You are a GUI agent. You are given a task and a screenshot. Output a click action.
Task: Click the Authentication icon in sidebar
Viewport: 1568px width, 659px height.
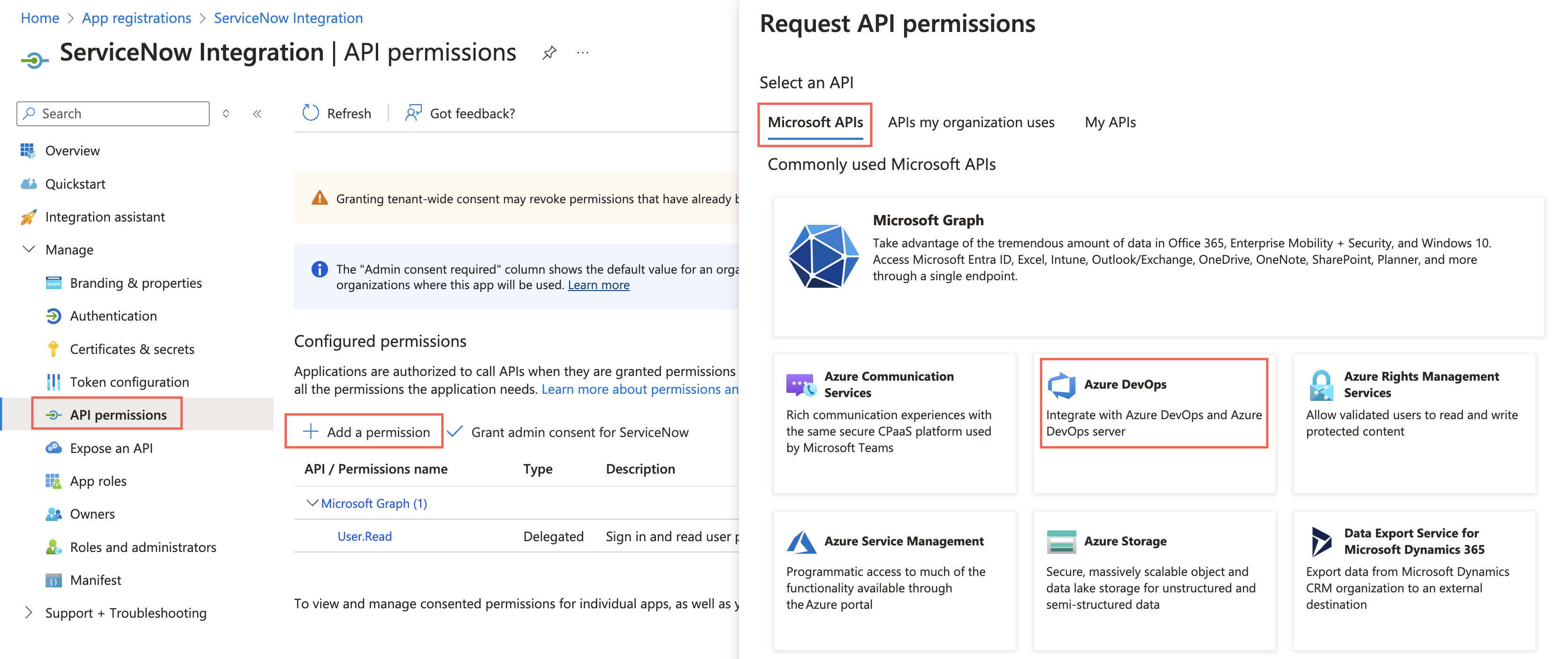tap(53, 316)
